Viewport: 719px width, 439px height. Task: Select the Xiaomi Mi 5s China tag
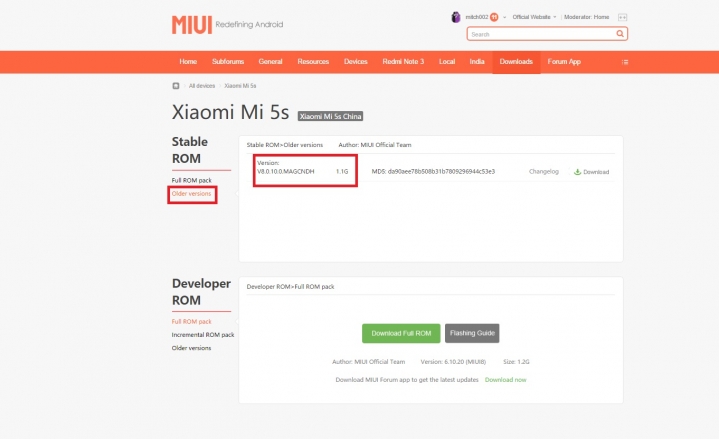pos(330,116)
